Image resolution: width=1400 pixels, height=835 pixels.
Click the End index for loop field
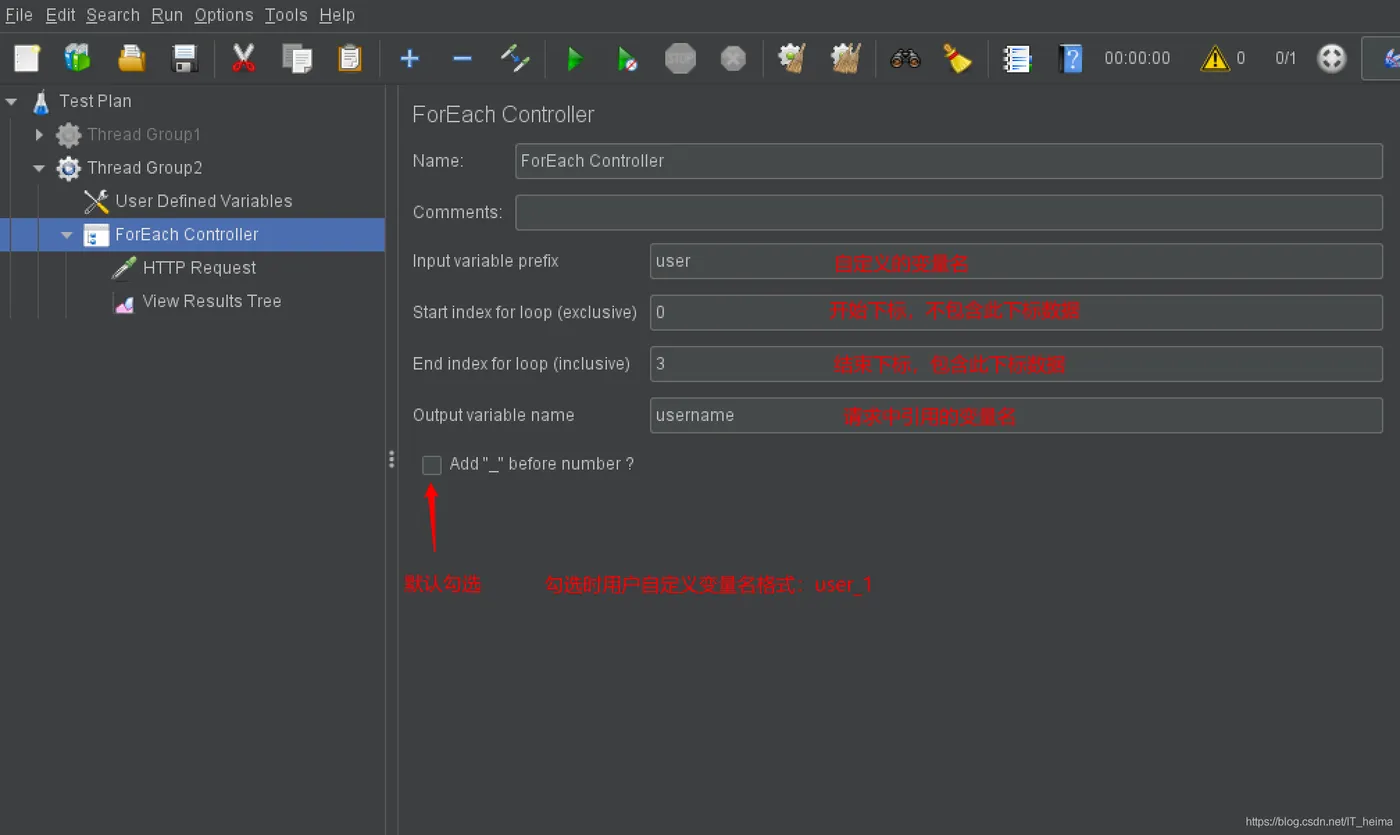[x=1016, y=364]
